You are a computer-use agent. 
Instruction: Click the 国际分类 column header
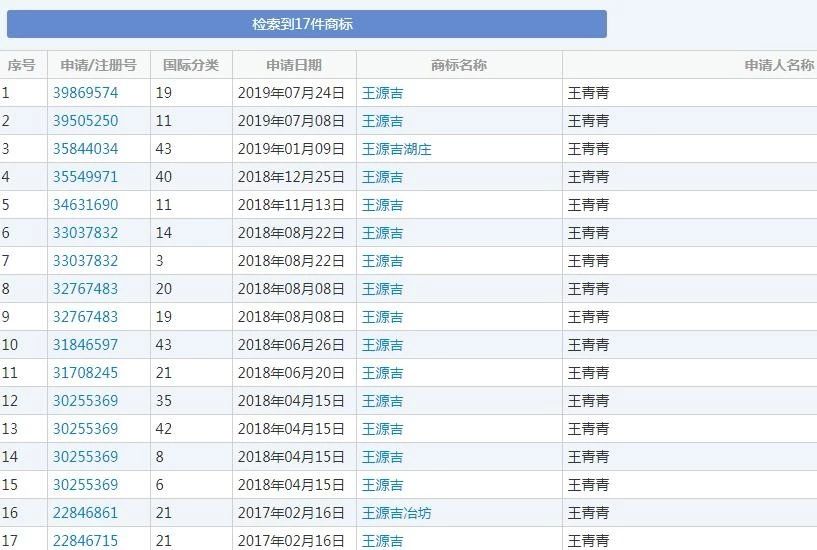191,65
